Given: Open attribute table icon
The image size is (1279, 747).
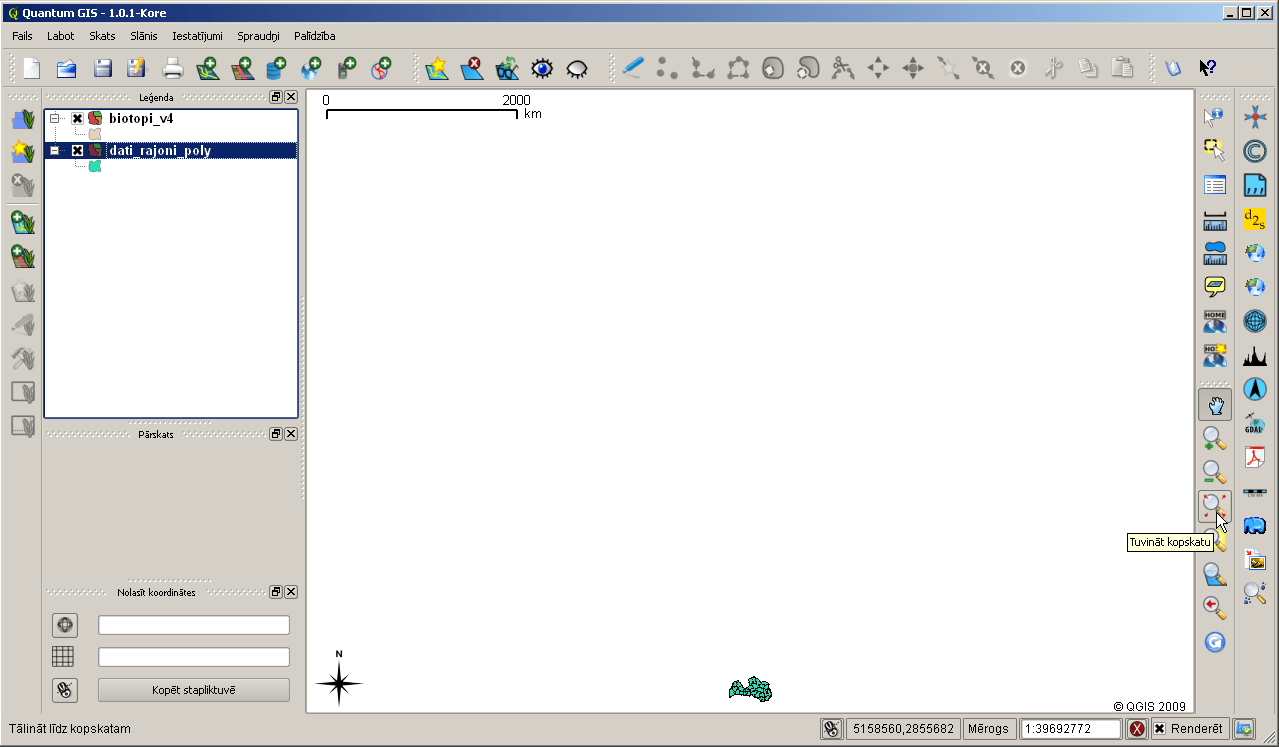Looking at the screenshot, I should tap(1215, 185).
